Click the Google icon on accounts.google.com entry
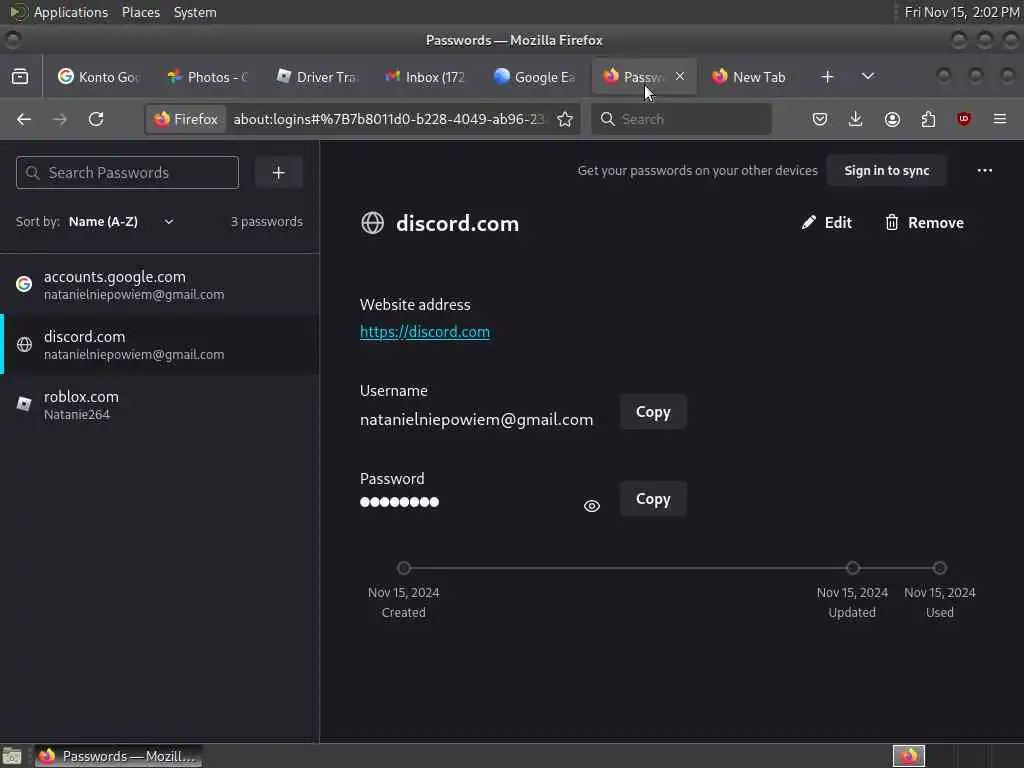 pyautogui.click(x=24, y=284)
